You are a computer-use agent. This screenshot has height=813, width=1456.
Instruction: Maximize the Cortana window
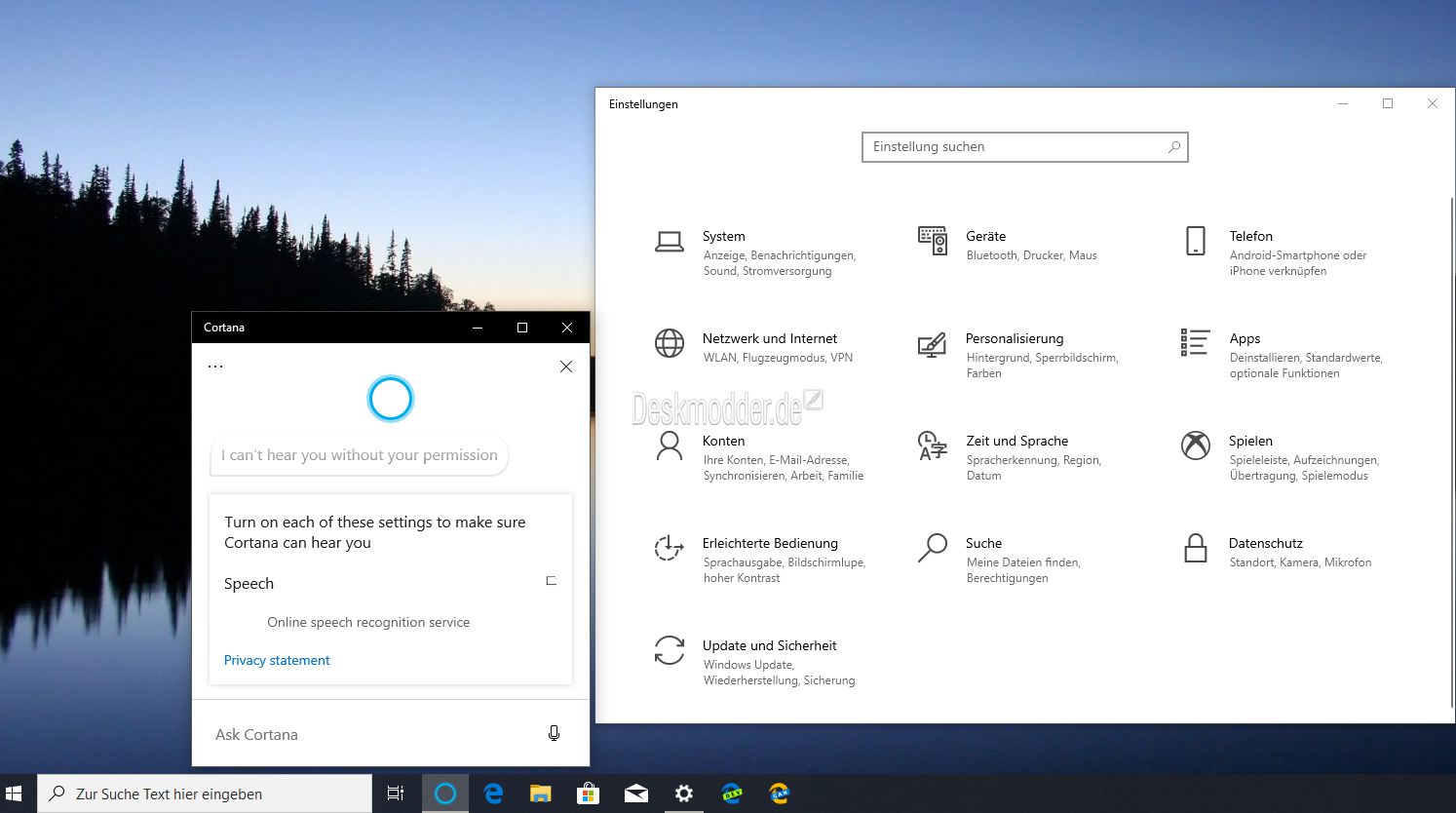[x=522, y=328]
